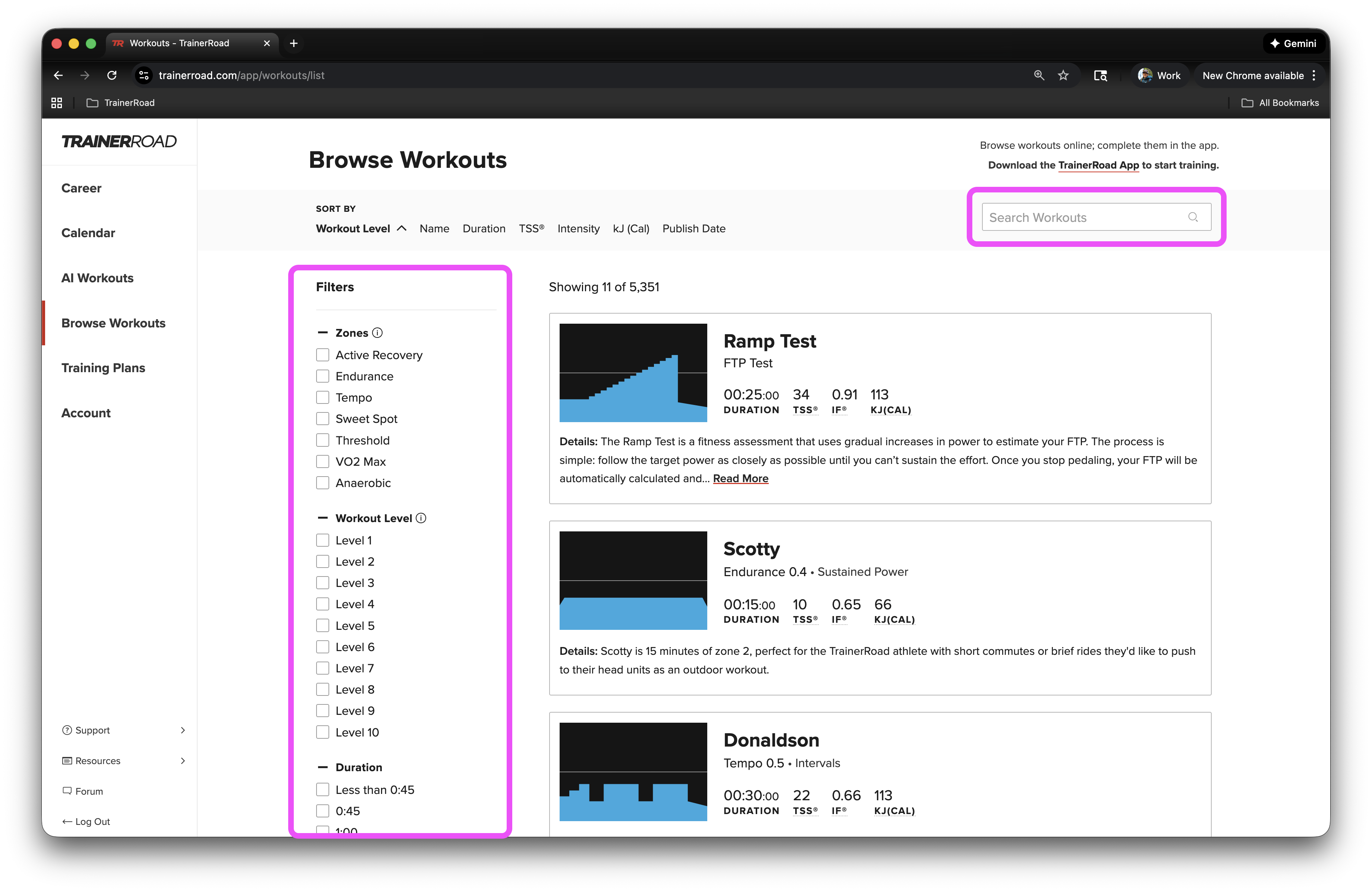Viewport: 1372px width, 892px height.
Task: Check the Level 5 filter
Action: (x=323, y=626)
